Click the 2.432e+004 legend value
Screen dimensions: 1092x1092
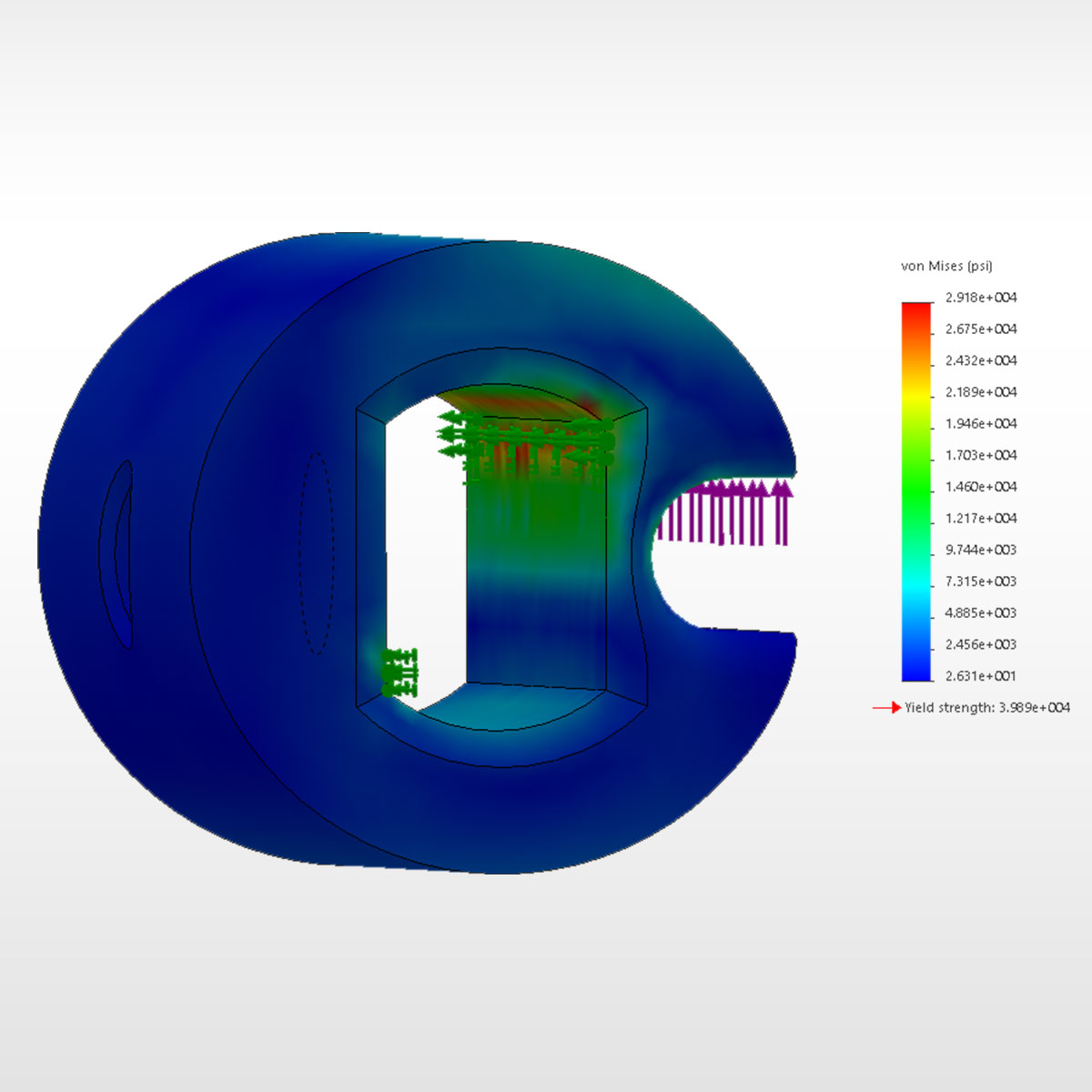click(x=981, y=360)
